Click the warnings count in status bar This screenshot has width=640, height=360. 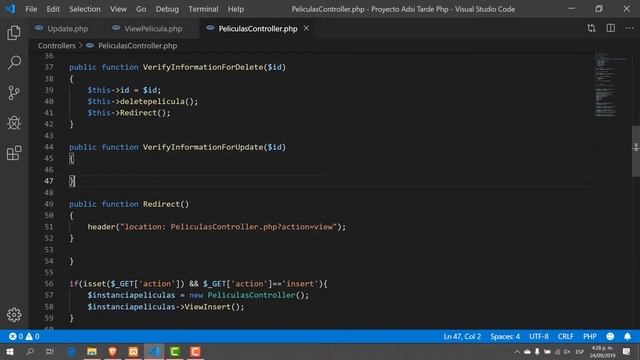click(33, 336)
